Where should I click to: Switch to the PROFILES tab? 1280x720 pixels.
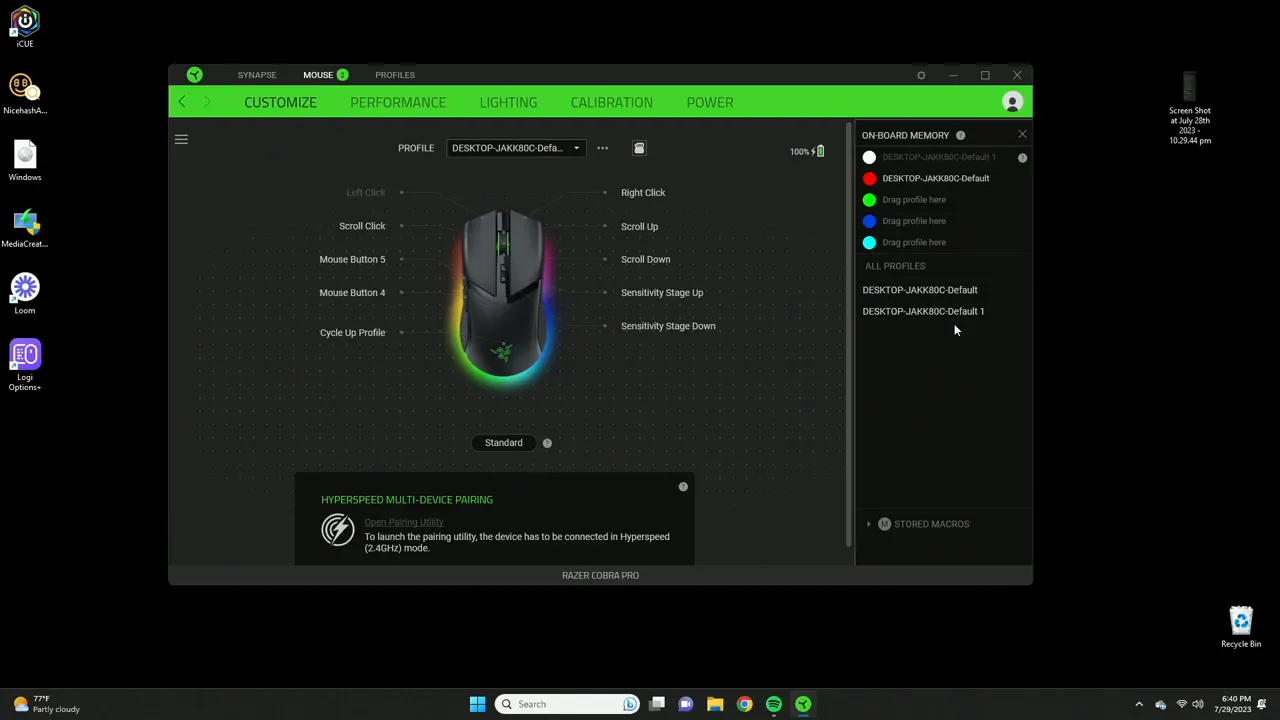coord(395,74)
